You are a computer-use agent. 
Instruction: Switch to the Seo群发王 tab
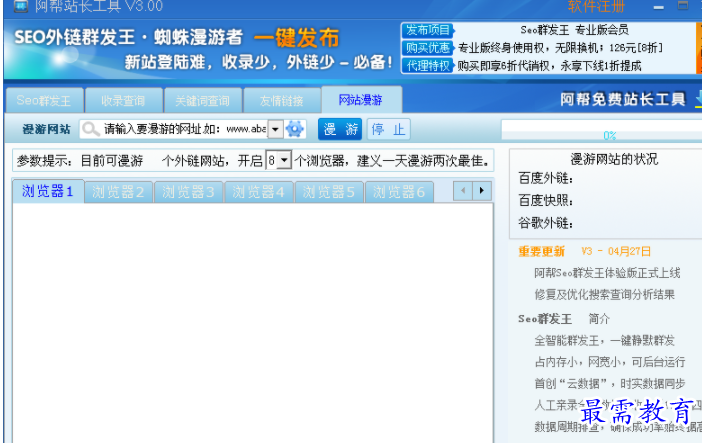[x=44, y=100]
